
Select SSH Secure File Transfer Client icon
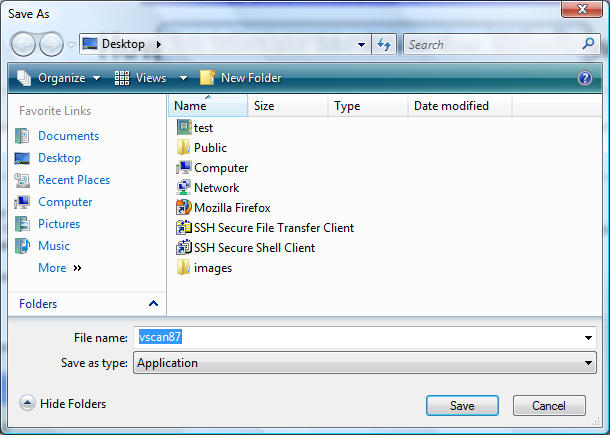click(x=184, y=228)
